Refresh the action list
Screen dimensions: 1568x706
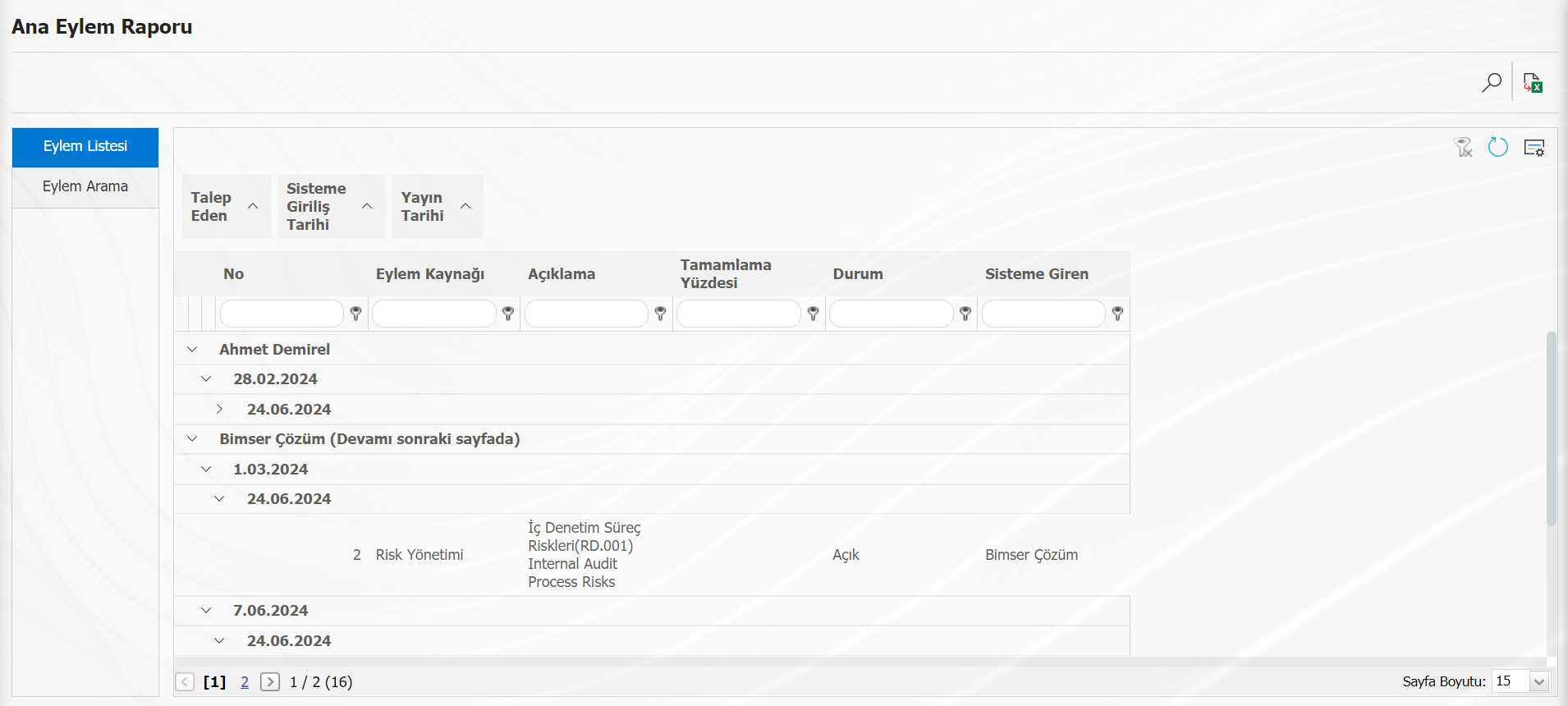tap(1498, 147)
